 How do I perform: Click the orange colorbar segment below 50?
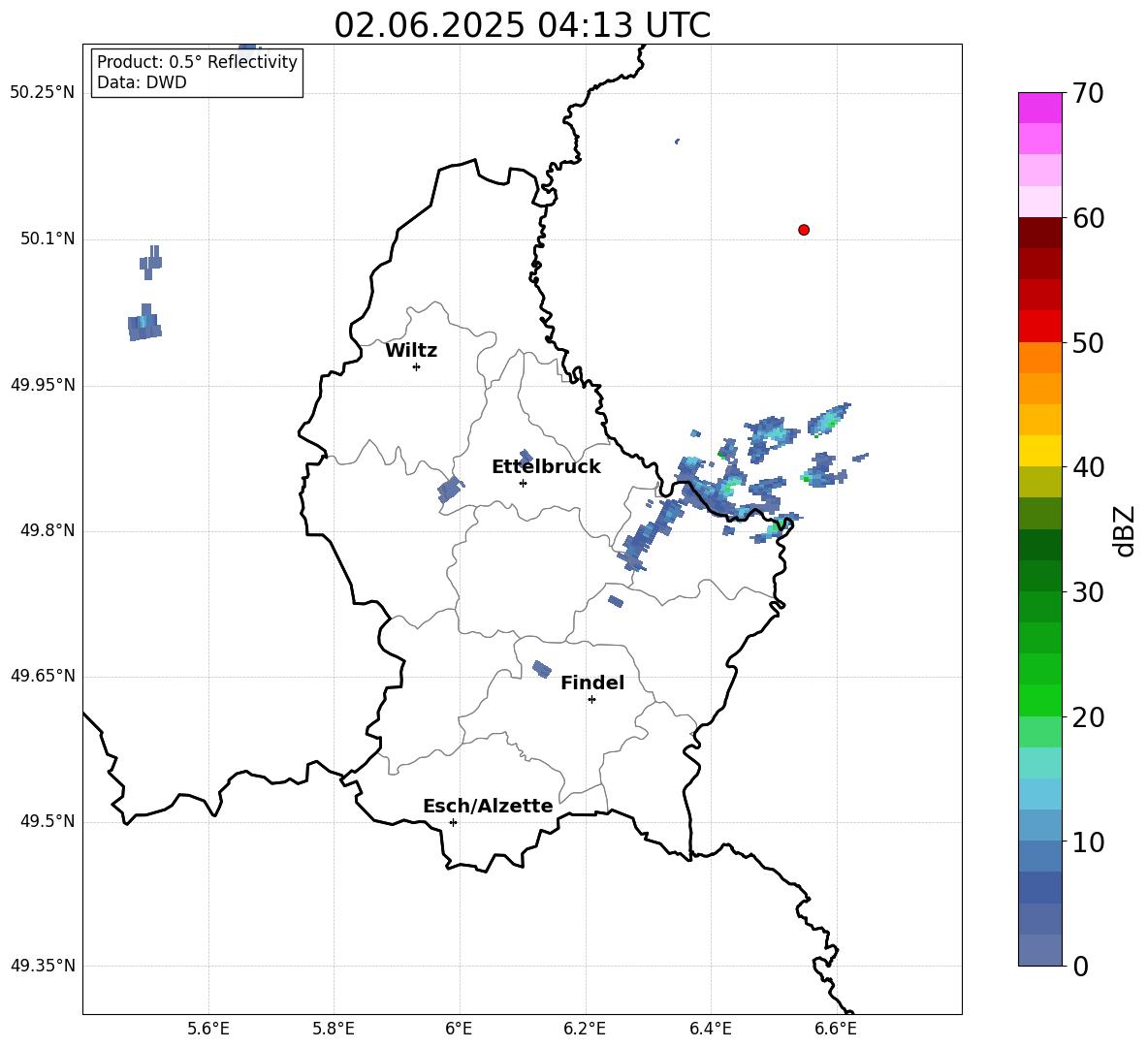click(x=1039, y=357)
